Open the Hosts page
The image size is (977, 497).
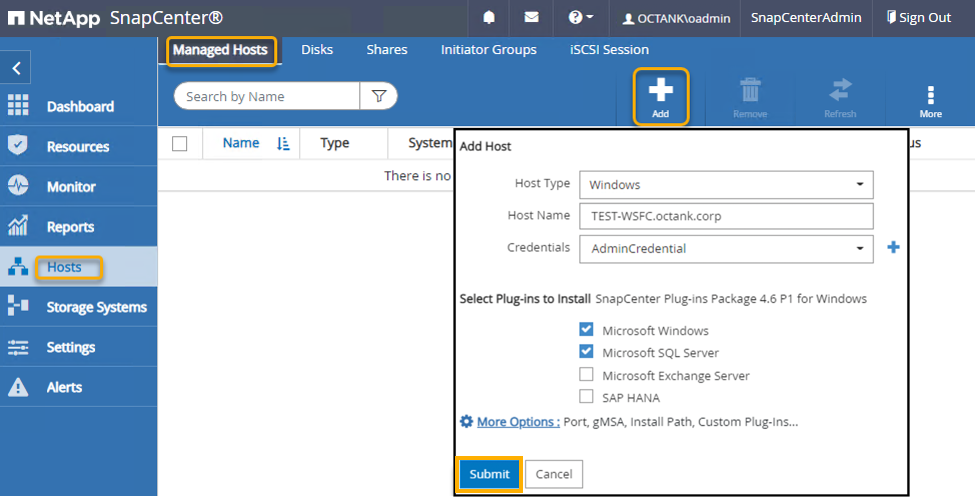tap(64, 267)
